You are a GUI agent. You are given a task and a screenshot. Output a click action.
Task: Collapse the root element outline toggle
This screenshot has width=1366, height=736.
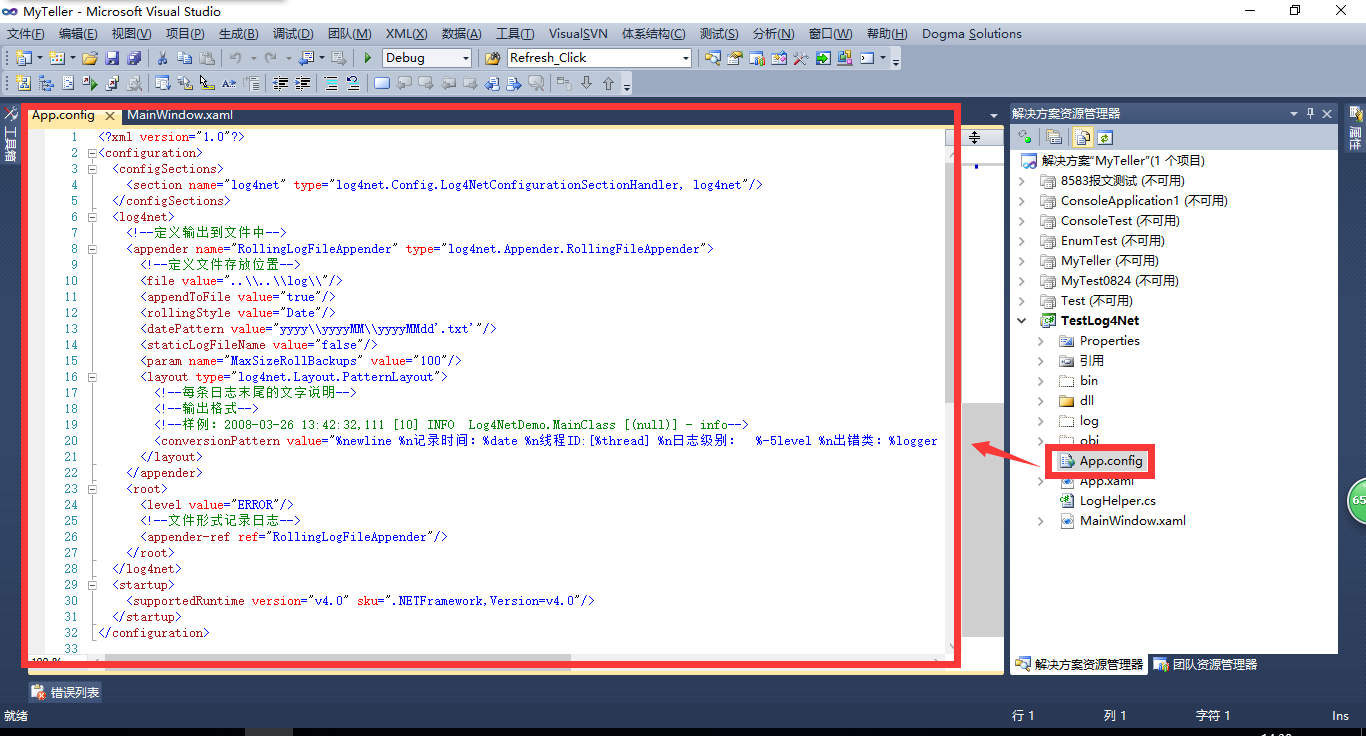pyautogui.click(x=91, y=489)
